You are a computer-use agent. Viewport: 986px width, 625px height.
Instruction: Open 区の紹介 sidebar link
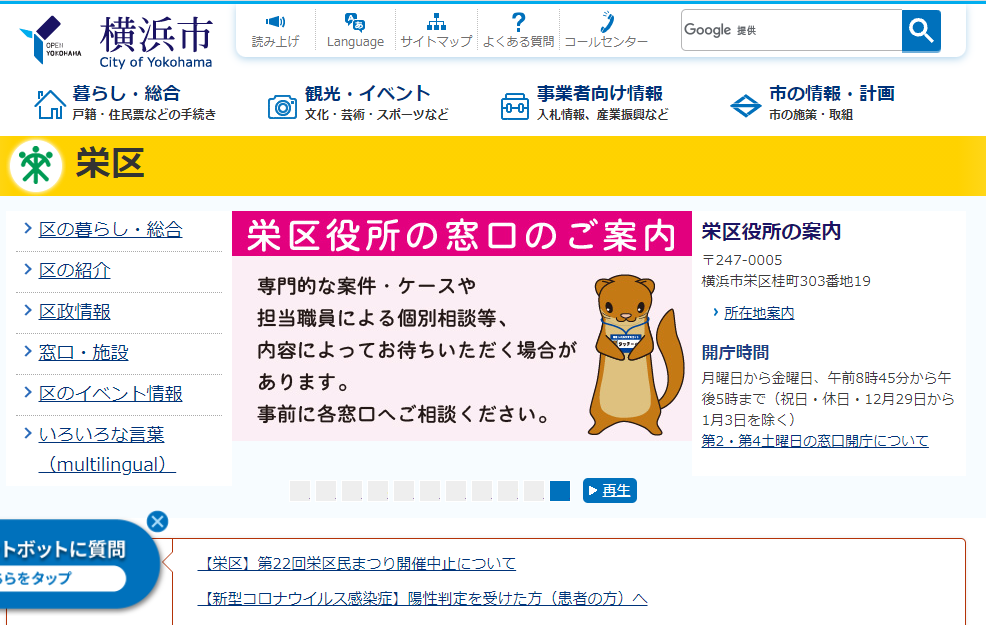tap(74, 270)
